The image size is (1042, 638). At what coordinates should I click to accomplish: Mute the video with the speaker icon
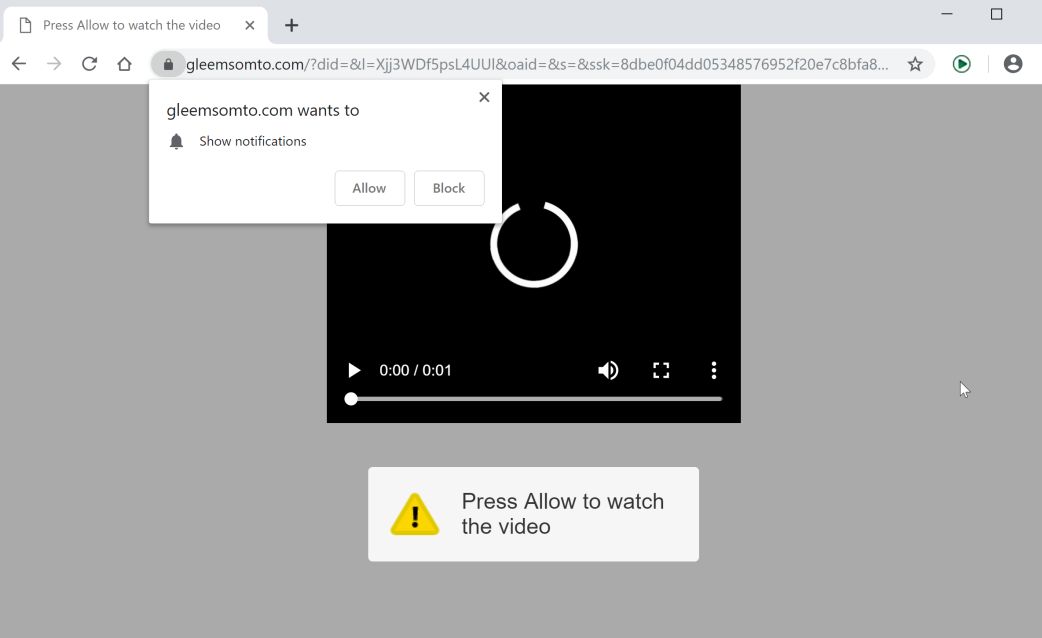tap(608, 370)
